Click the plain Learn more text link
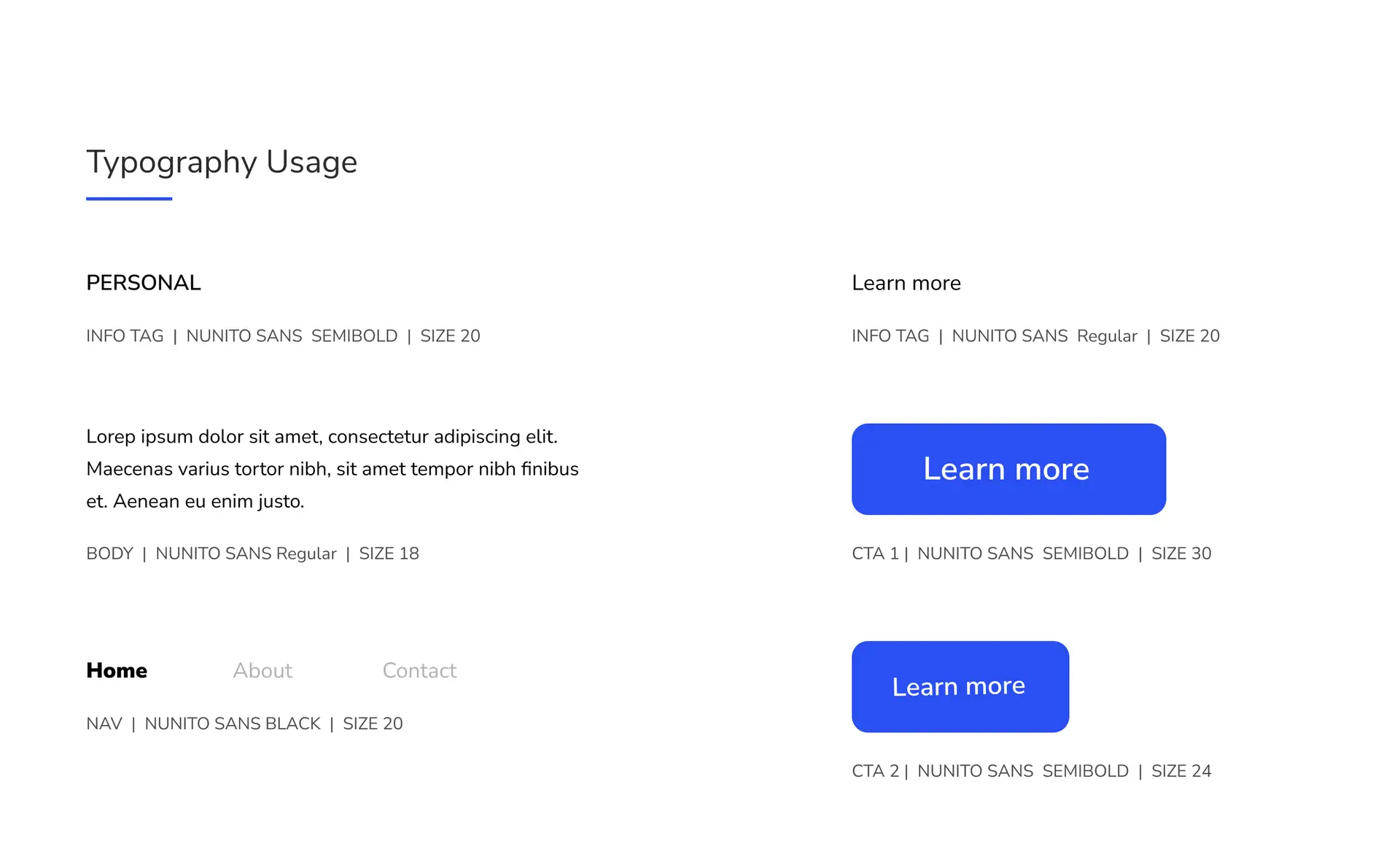Screen dimensions: 1400x862 906,283
